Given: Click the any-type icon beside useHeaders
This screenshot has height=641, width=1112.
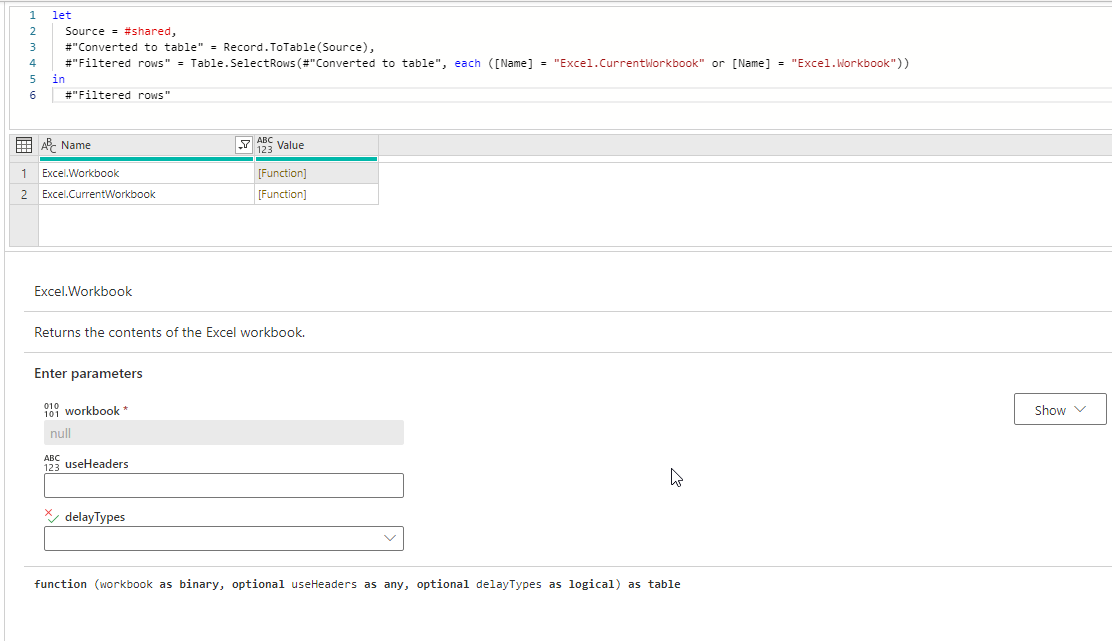Looking at the screenshot, I should coord(52,464).
